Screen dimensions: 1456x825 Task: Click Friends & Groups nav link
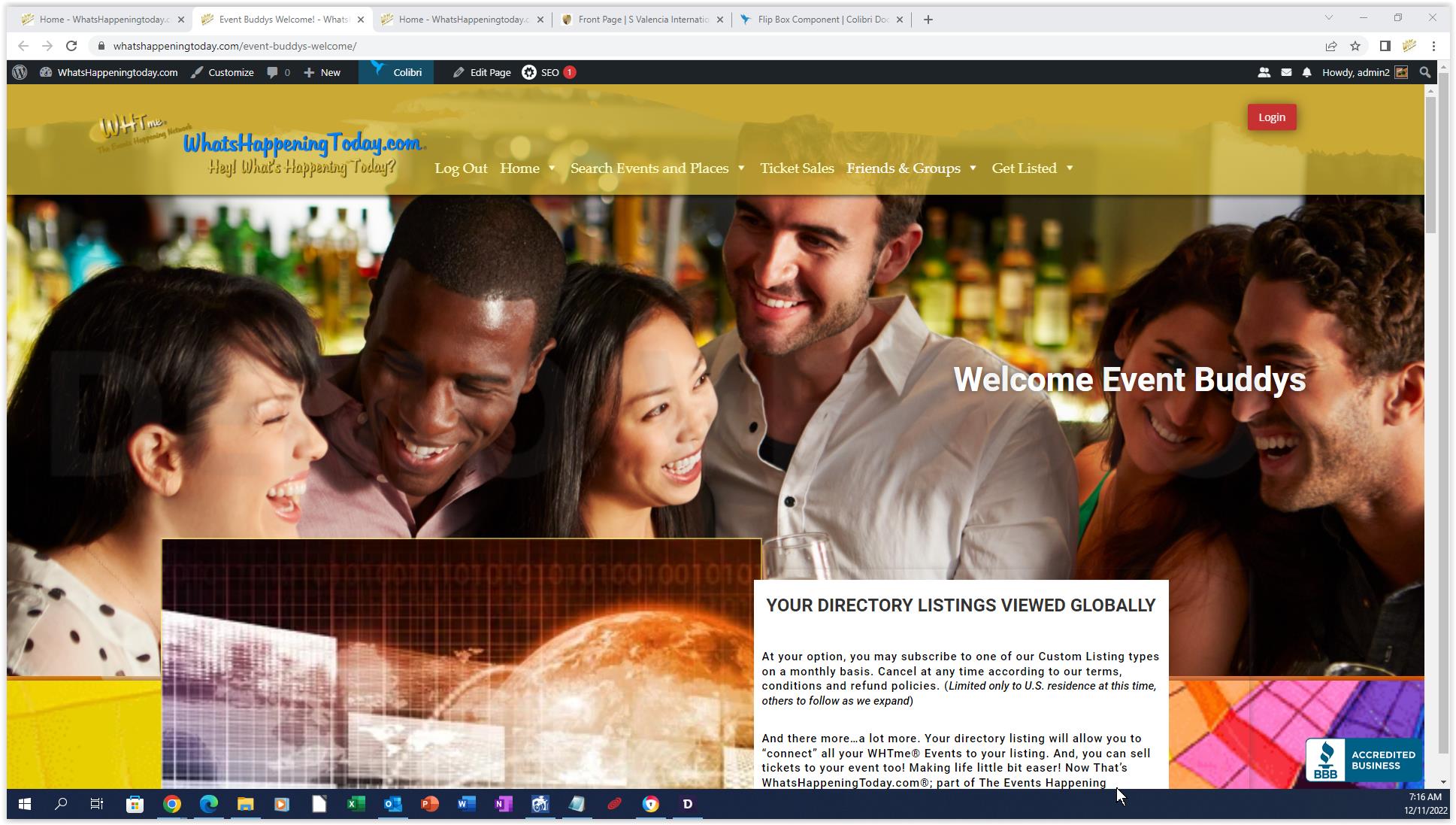pyautogui.click(x=904, y=168)
